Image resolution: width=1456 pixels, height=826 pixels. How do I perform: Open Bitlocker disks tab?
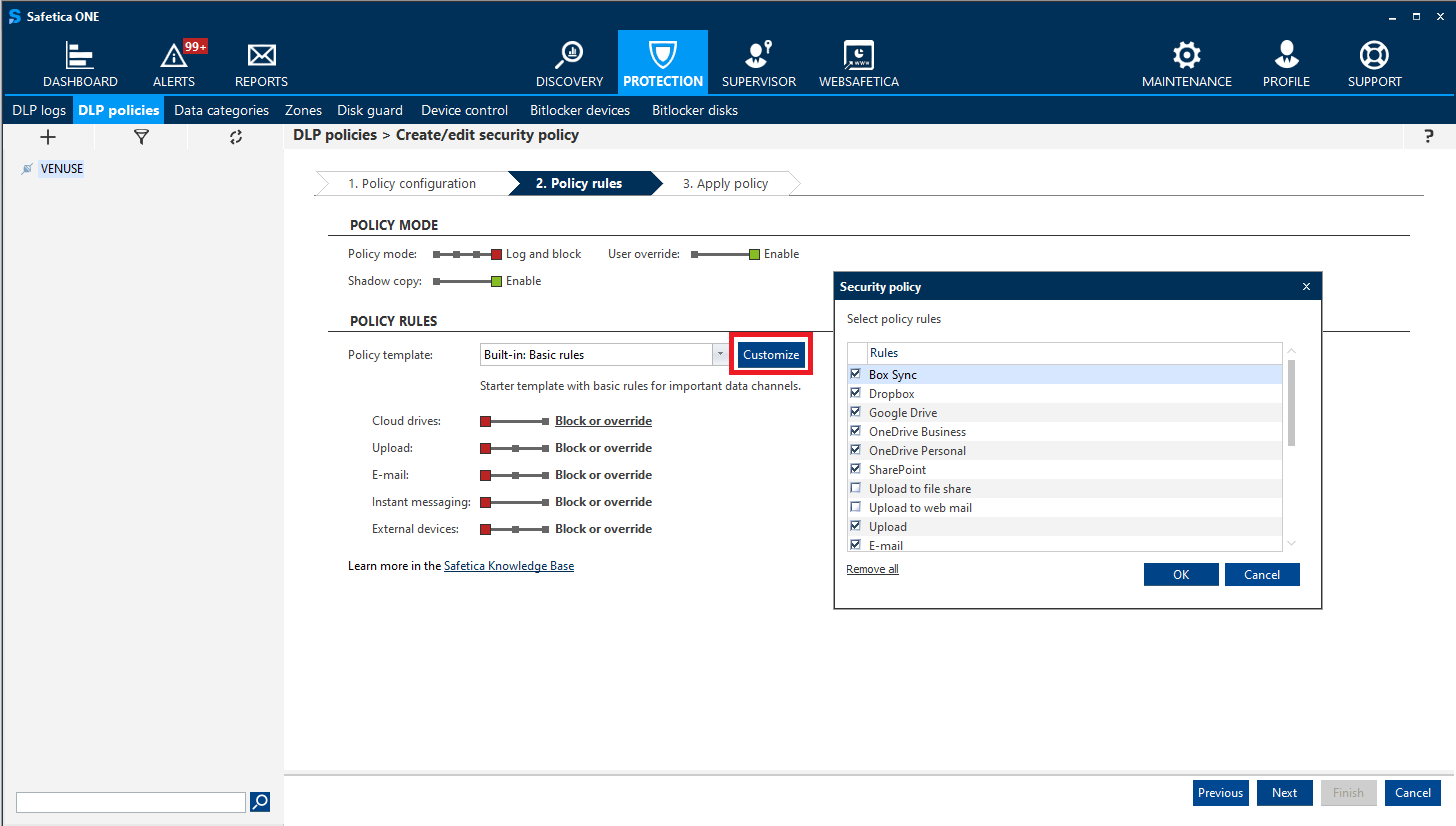(x=695, y=110)
